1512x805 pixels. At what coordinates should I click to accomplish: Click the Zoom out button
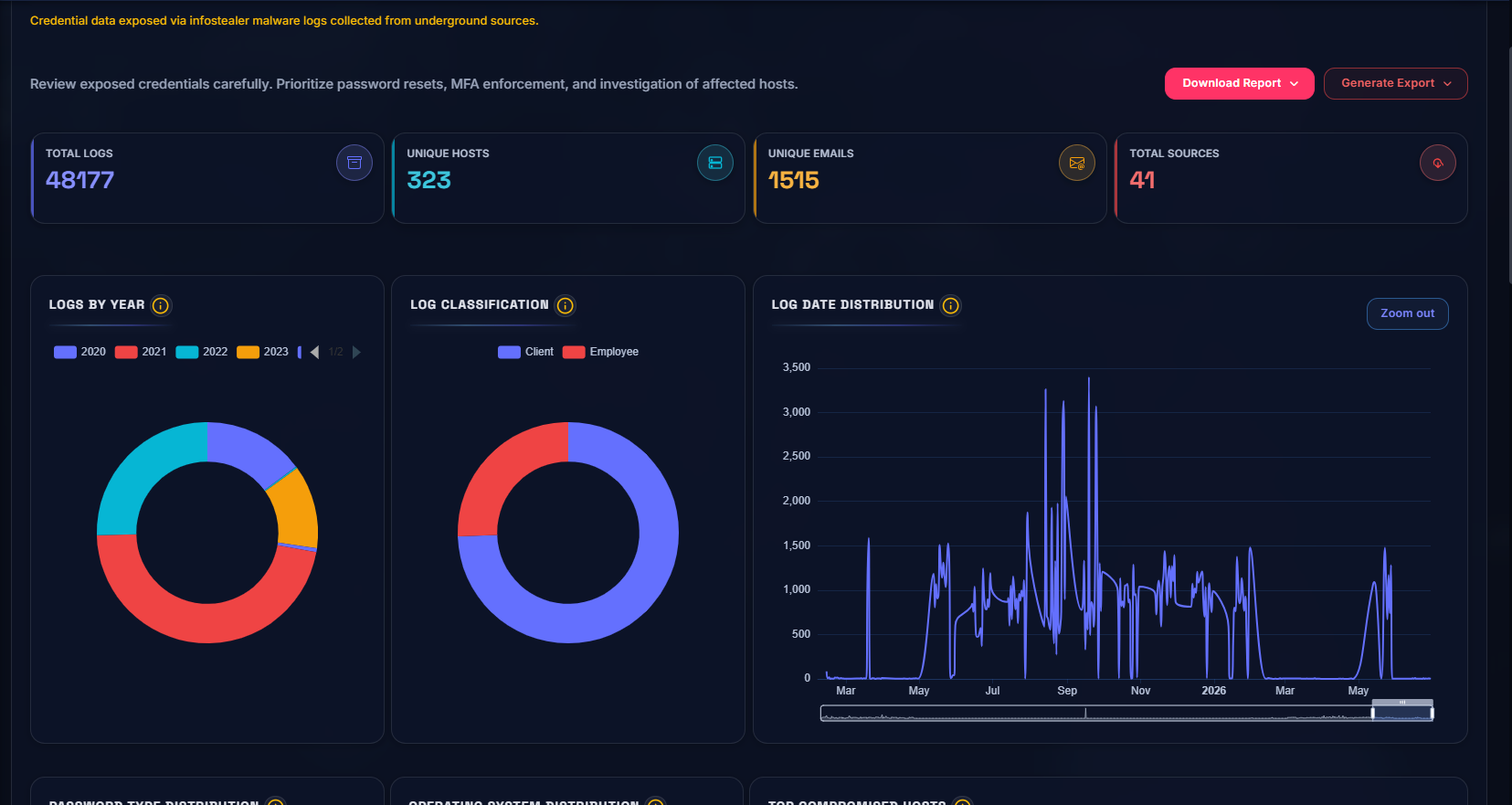1407,313
